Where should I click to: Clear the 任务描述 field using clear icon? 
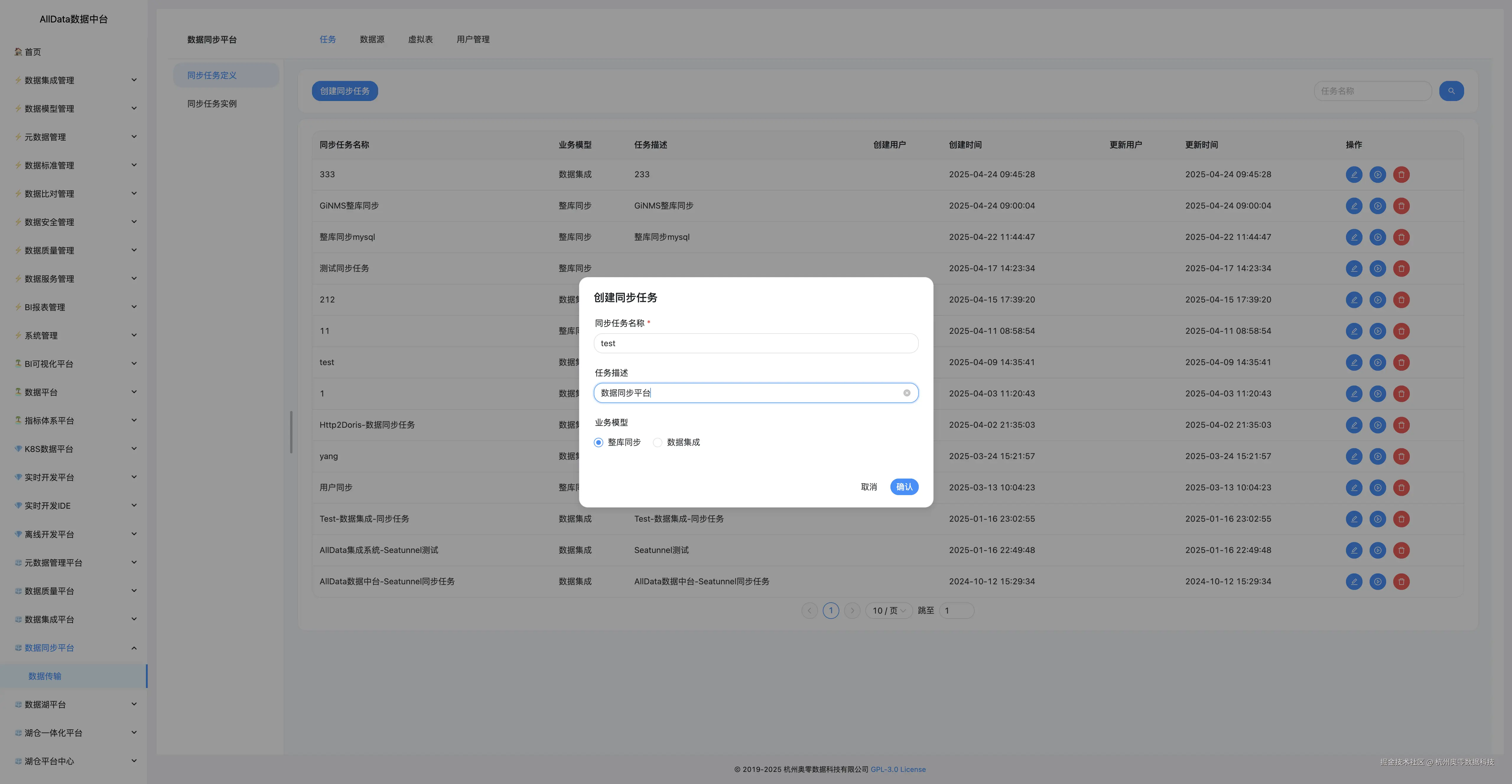pos(906,393)
